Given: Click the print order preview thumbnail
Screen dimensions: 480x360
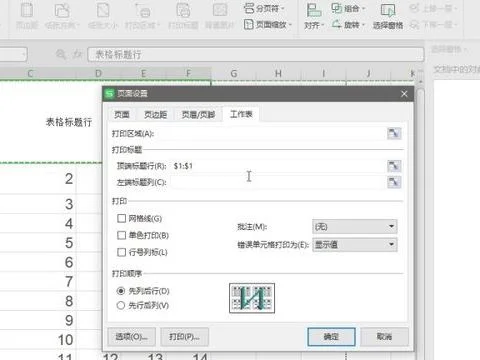Looking at the screenshot, I should (252, 298).
